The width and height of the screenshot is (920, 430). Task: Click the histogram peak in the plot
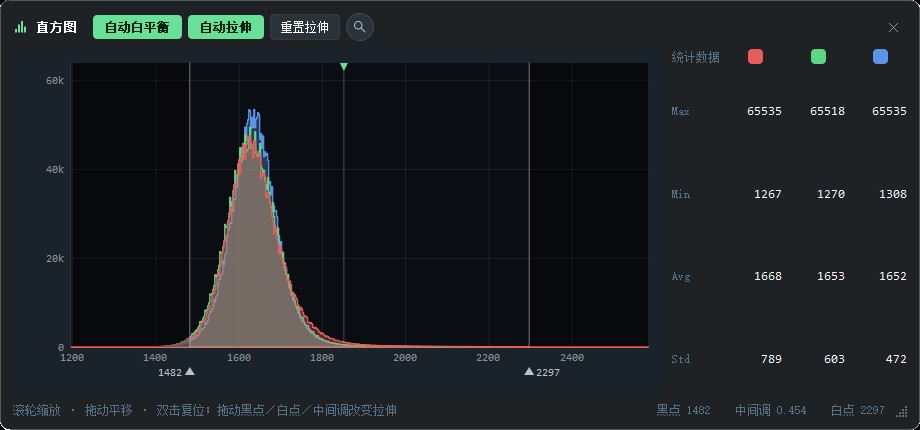[253, 111]
